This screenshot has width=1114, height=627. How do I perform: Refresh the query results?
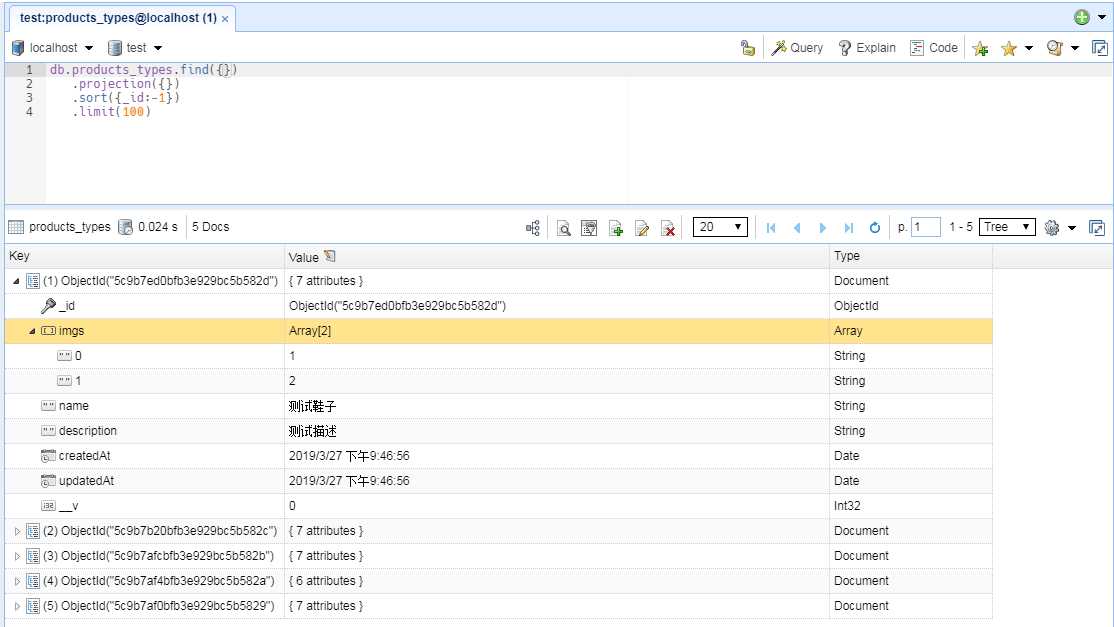[875, 228]
